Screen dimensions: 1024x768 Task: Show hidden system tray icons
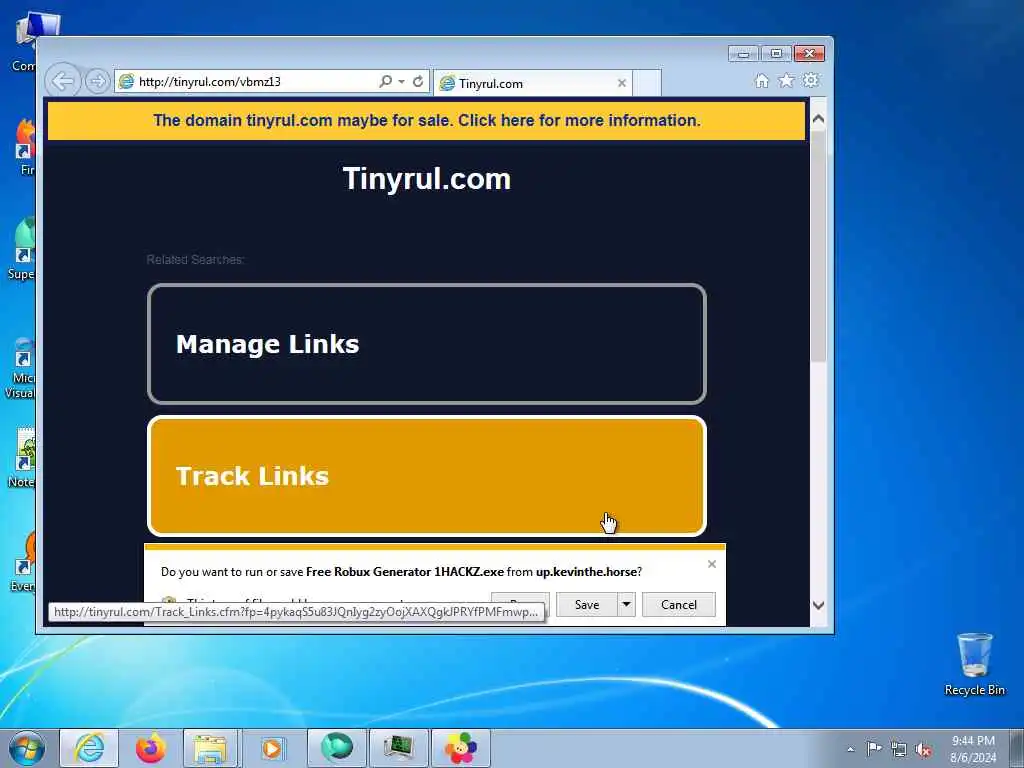850,750
